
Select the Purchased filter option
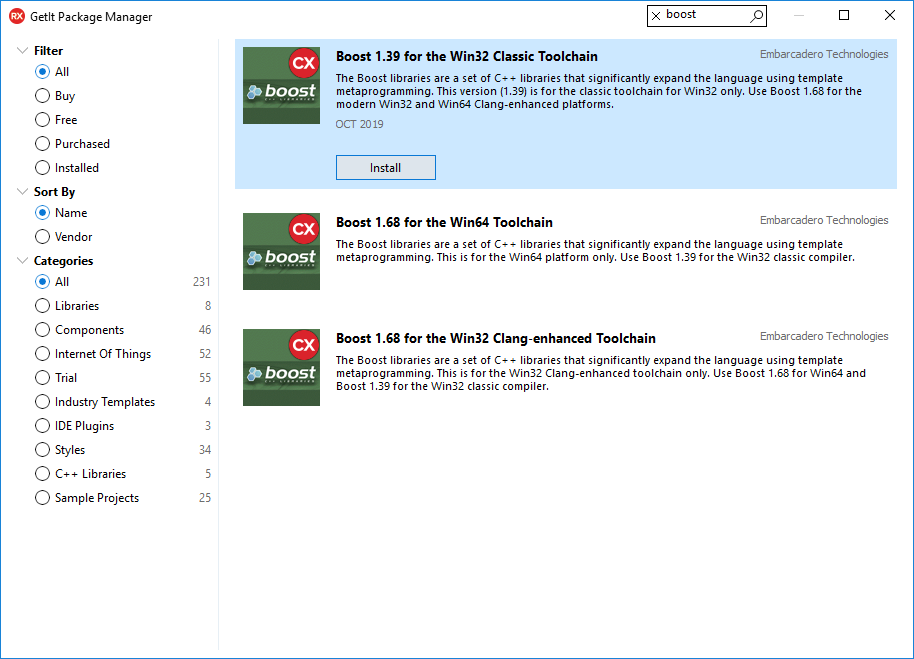point(42,143)
